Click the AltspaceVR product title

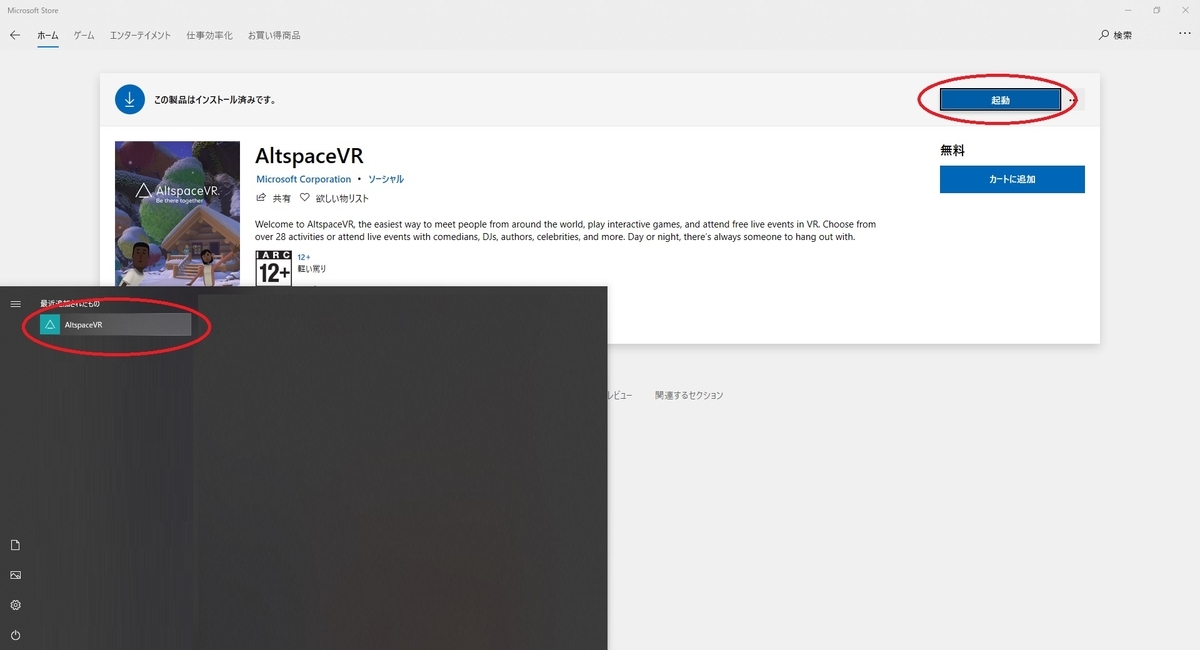309,157
